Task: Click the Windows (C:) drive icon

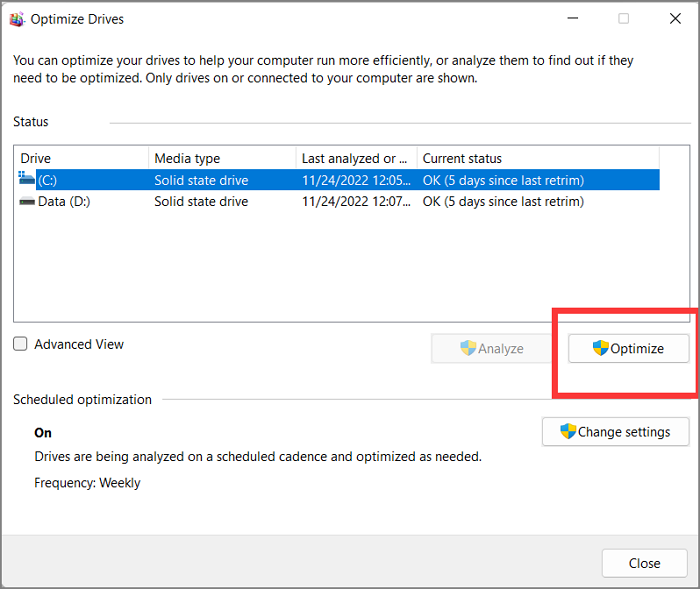Action: (27, 179)
